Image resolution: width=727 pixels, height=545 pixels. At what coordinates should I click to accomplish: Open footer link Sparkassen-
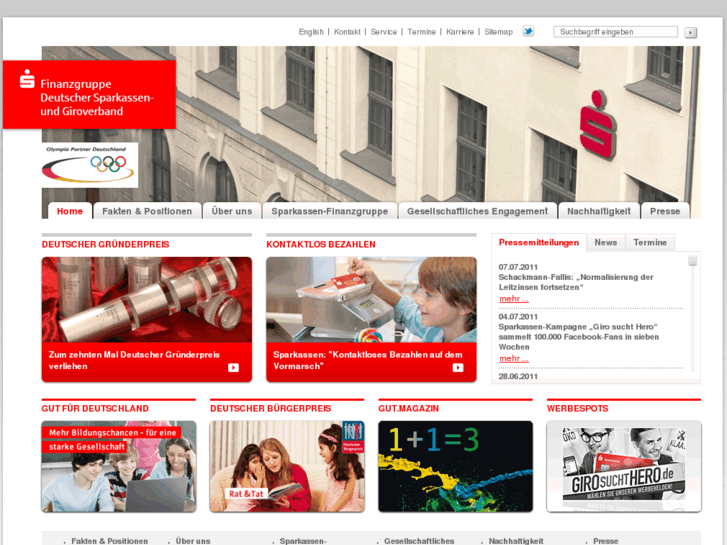tap(303, 541)
